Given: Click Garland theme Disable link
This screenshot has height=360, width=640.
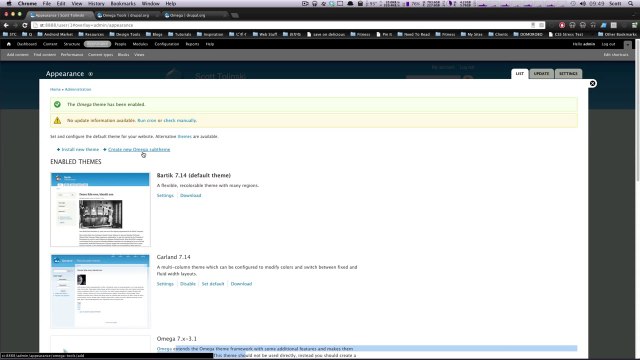Looking at the screenshot, I should coord(188,284).
